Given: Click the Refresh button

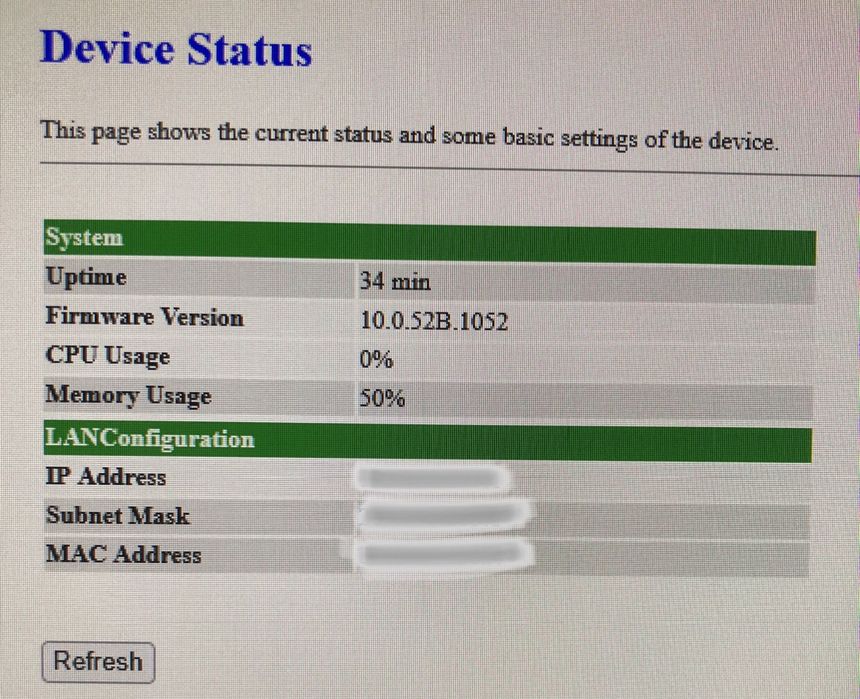Looking at the screenshot, I should coord(98,662).
